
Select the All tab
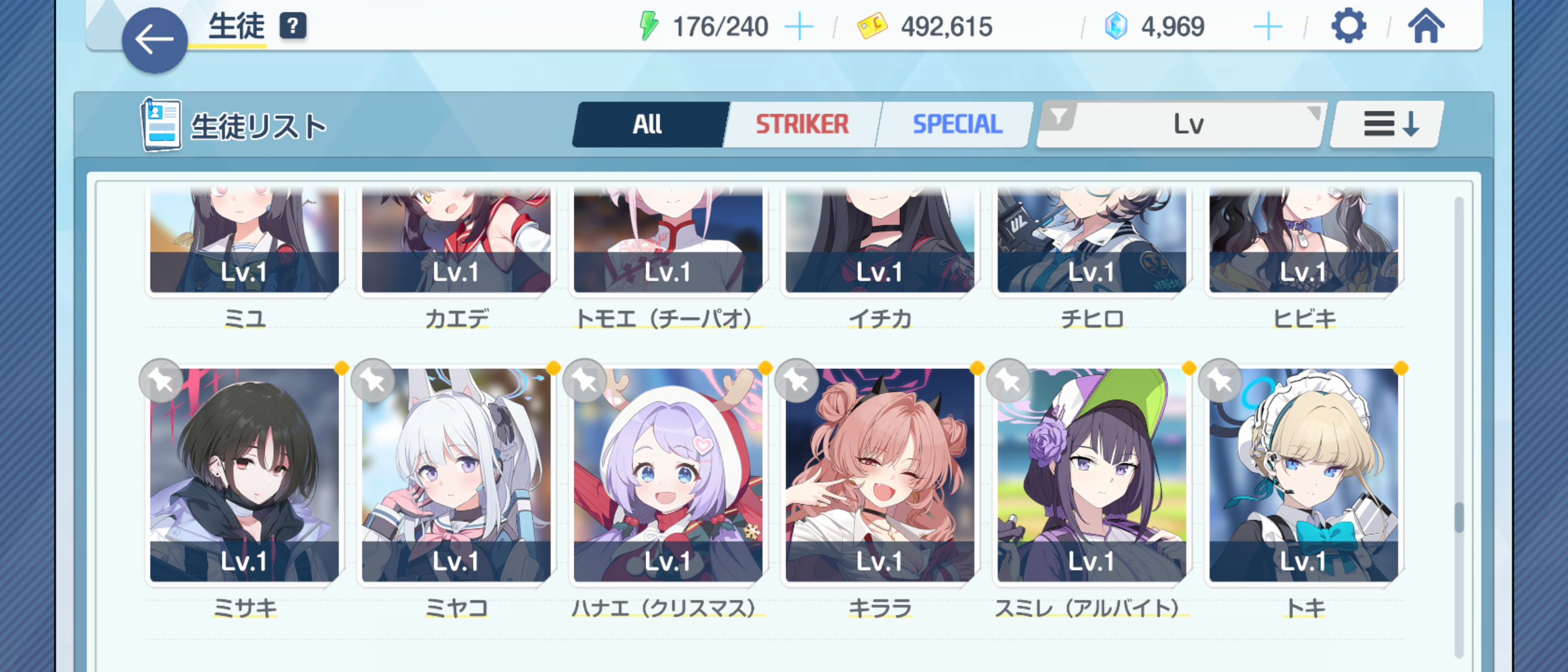[x=648, y=124]
